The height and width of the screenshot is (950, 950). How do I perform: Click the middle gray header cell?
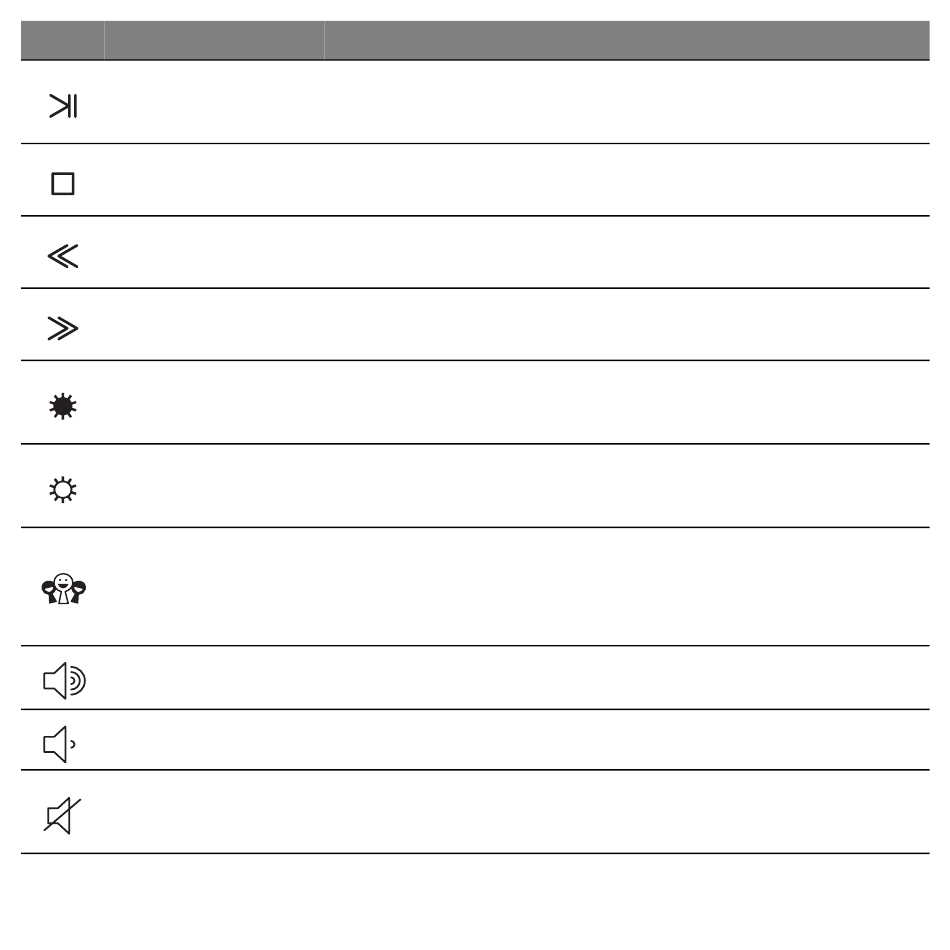pyautogui.click(x=214, y=40)
